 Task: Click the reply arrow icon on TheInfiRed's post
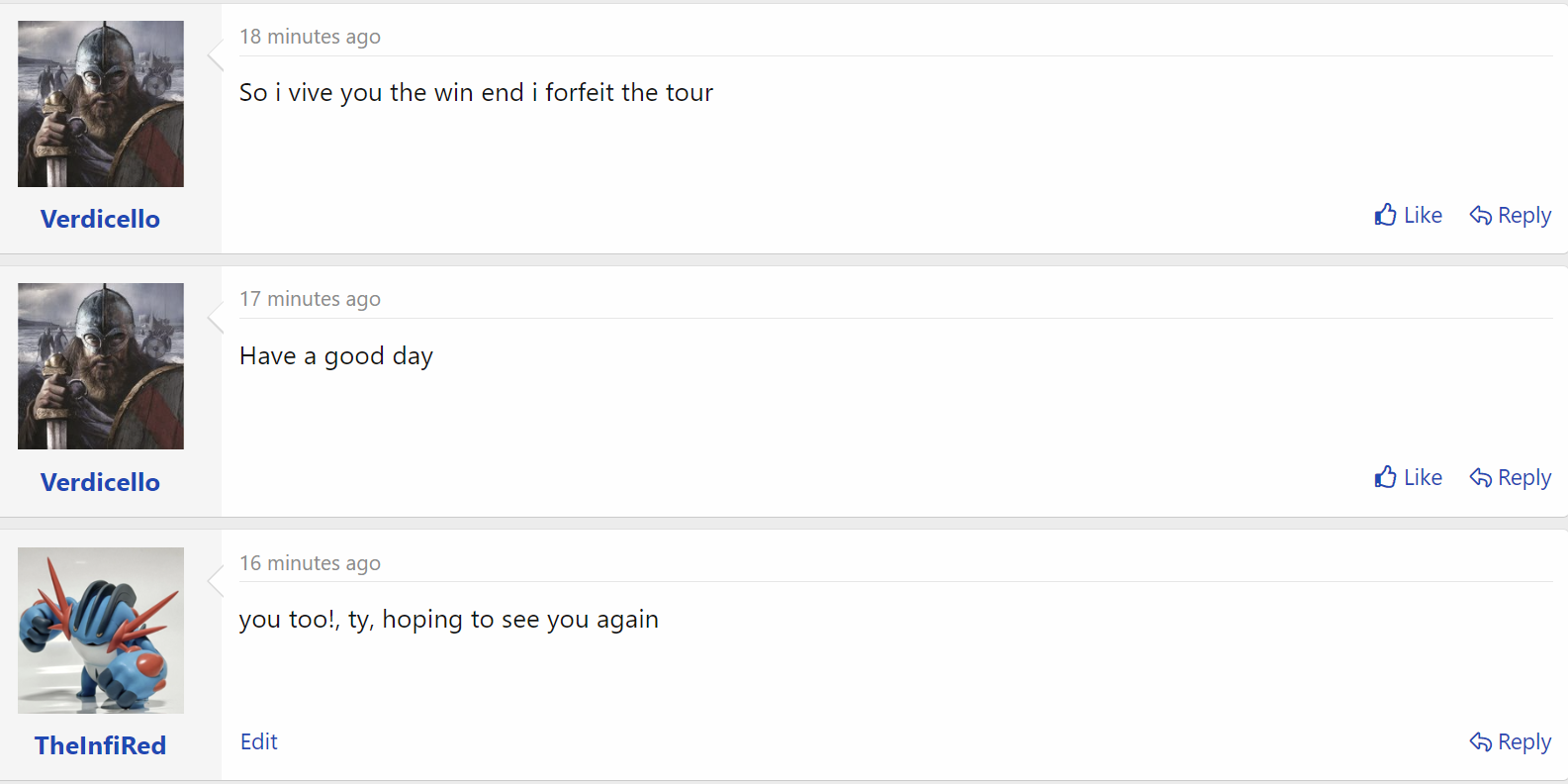[x=1480, y=741]
